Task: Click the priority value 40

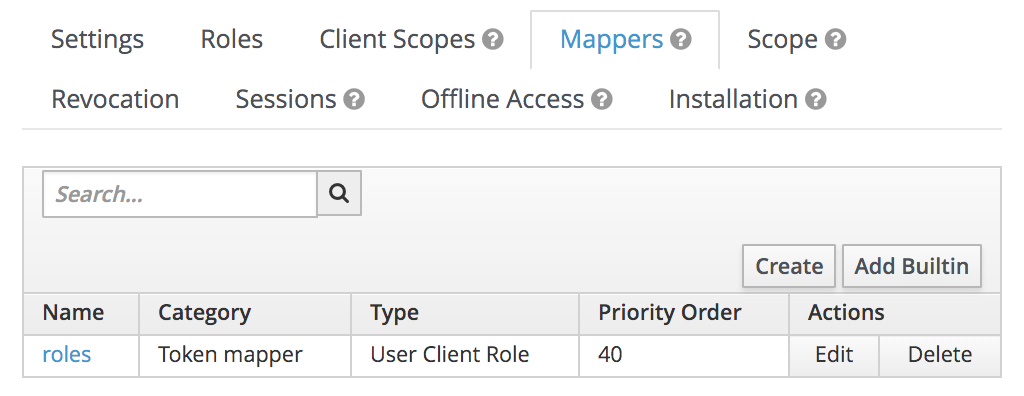Action: 610,355
